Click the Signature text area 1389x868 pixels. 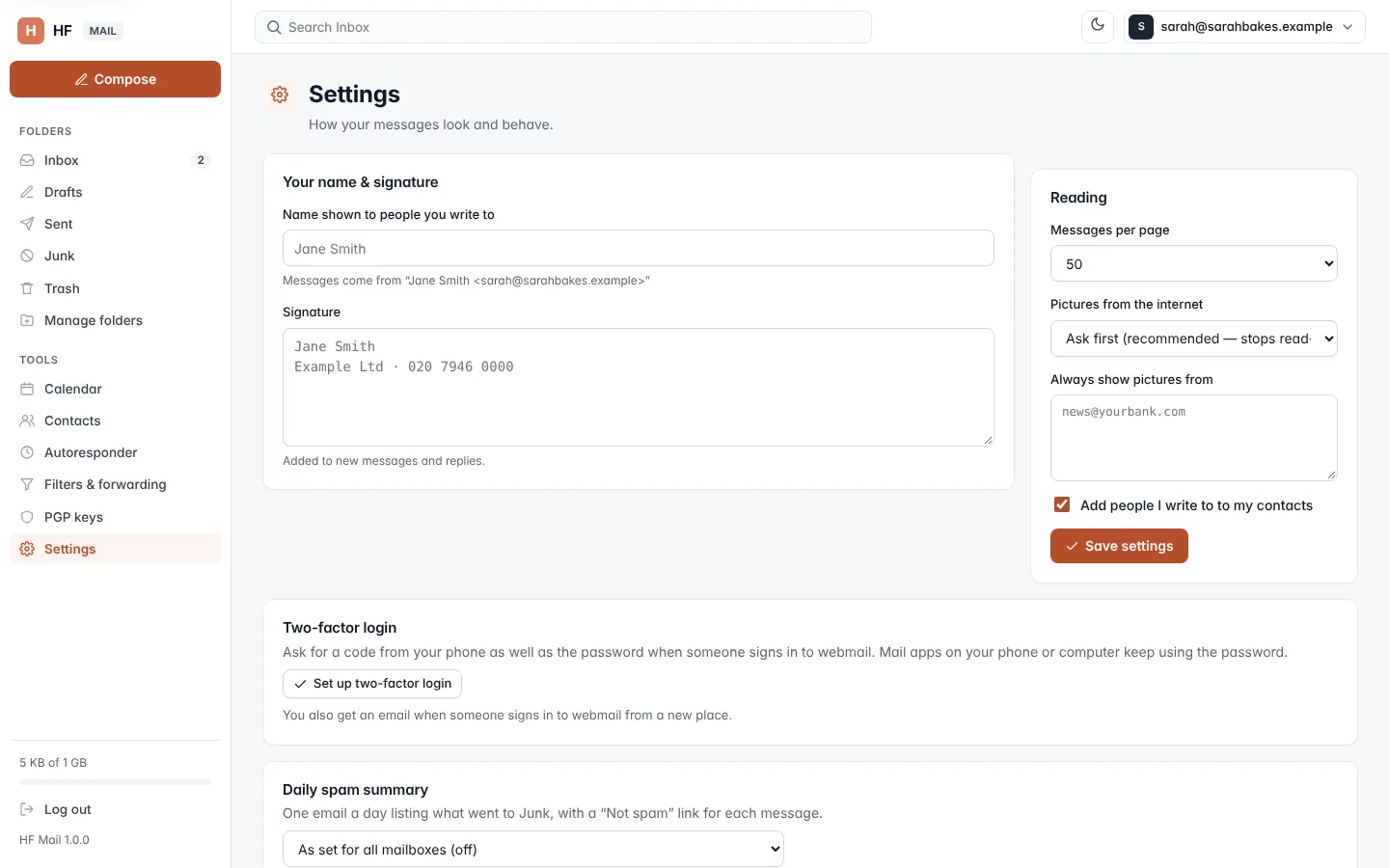tap(639, 387)
